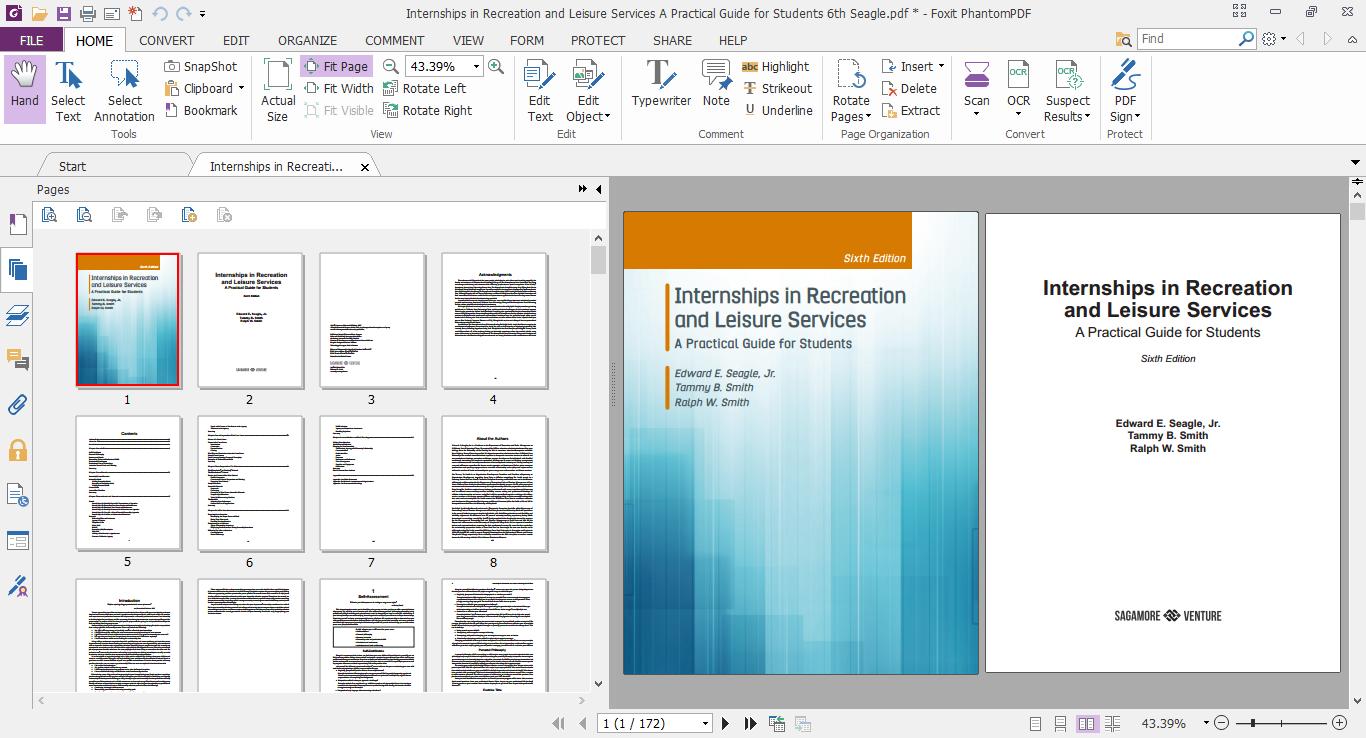The image size is (1366, 738).
Task: Switch to the CONVERT tab
Action: tap(166, 40)
